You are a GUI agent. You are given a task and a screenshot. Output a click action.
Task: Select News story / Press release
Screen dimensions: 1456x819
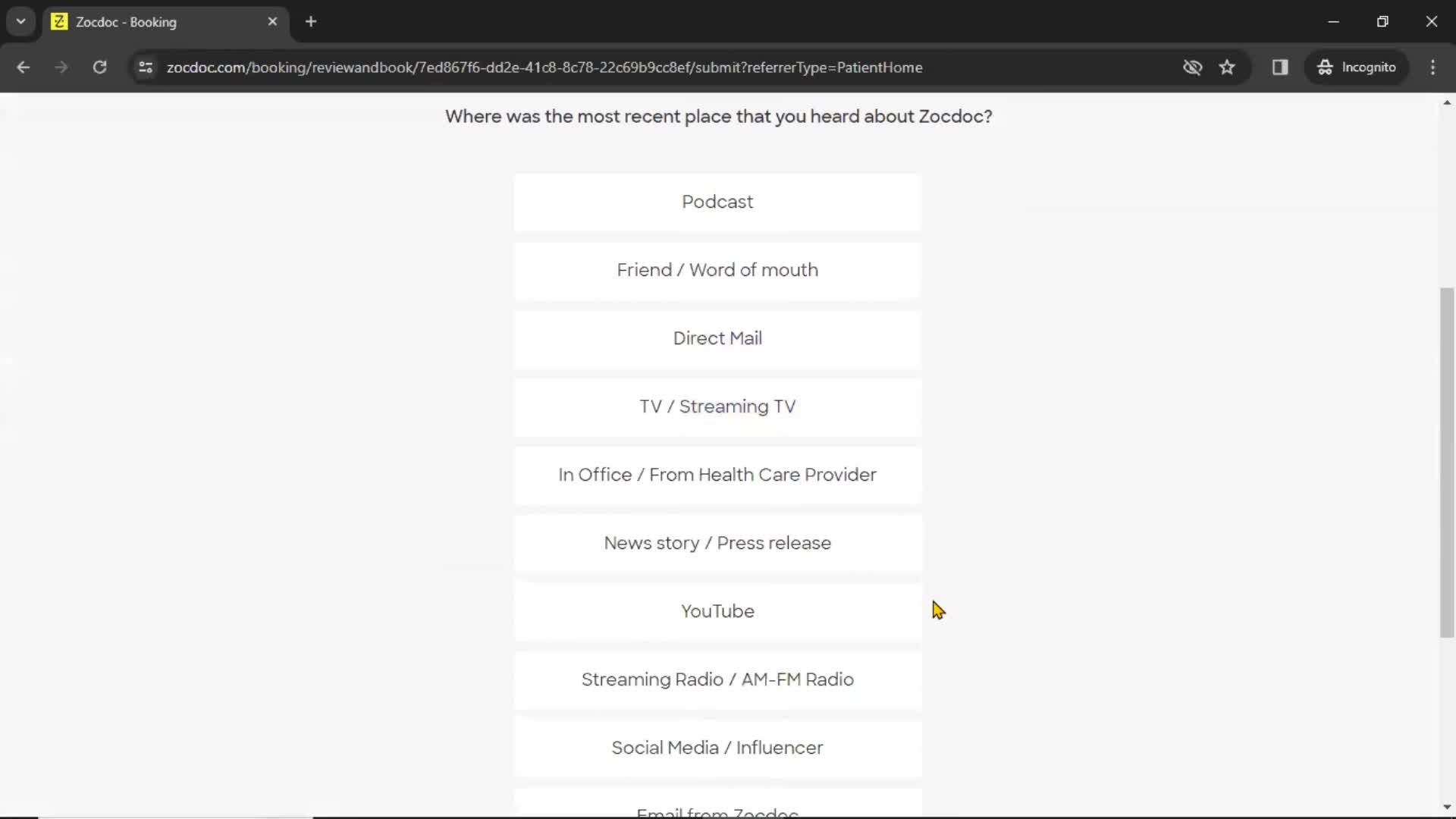pyautogui.click(x=717, y=543)
